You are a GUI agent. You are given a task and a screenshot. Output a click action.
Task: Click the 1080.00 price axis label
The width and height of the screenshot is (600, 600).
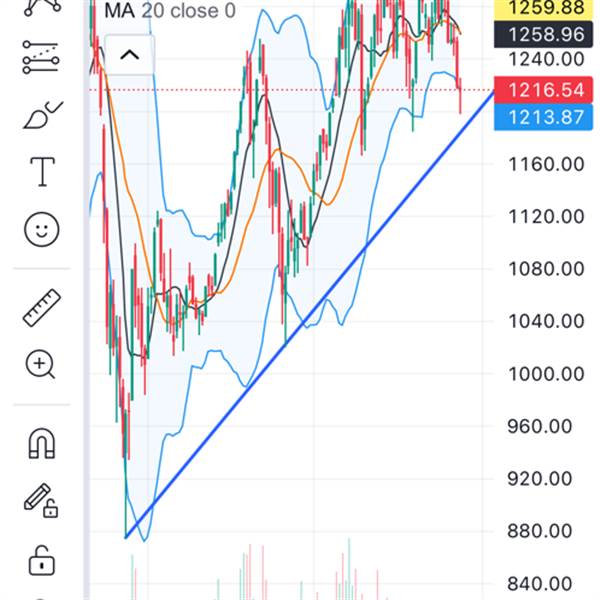point(546,269)
